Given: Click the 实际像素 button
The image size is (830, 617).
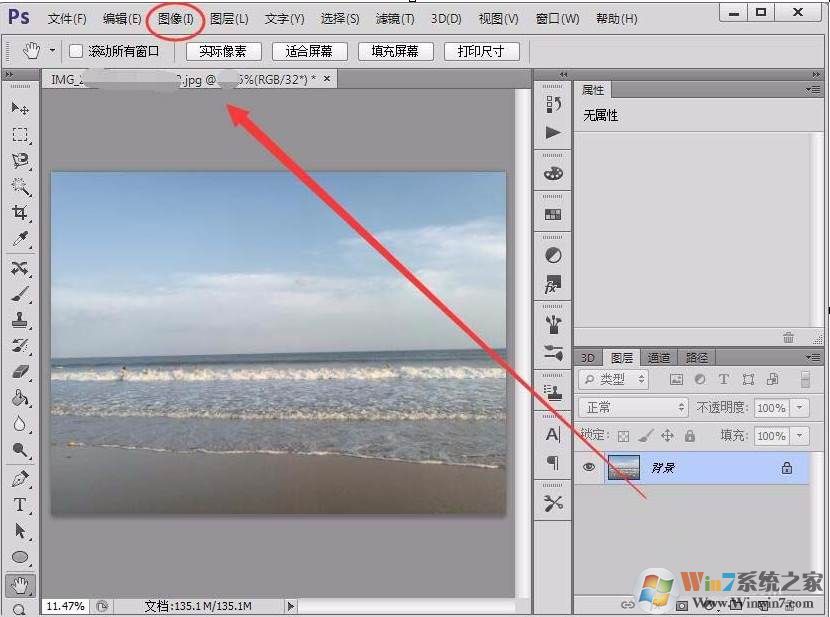Looking at the screenshot, I should point(223,51).
